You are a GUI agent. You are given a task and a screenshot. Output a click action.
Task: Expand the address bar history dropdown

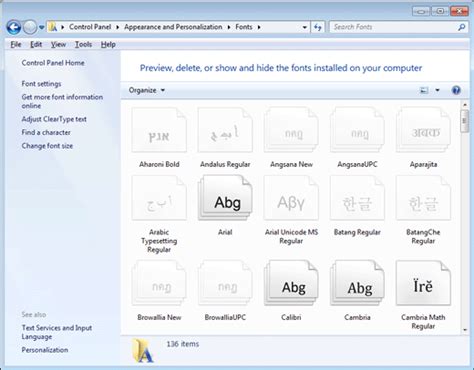pyautogui.click(x=305, y=27)
